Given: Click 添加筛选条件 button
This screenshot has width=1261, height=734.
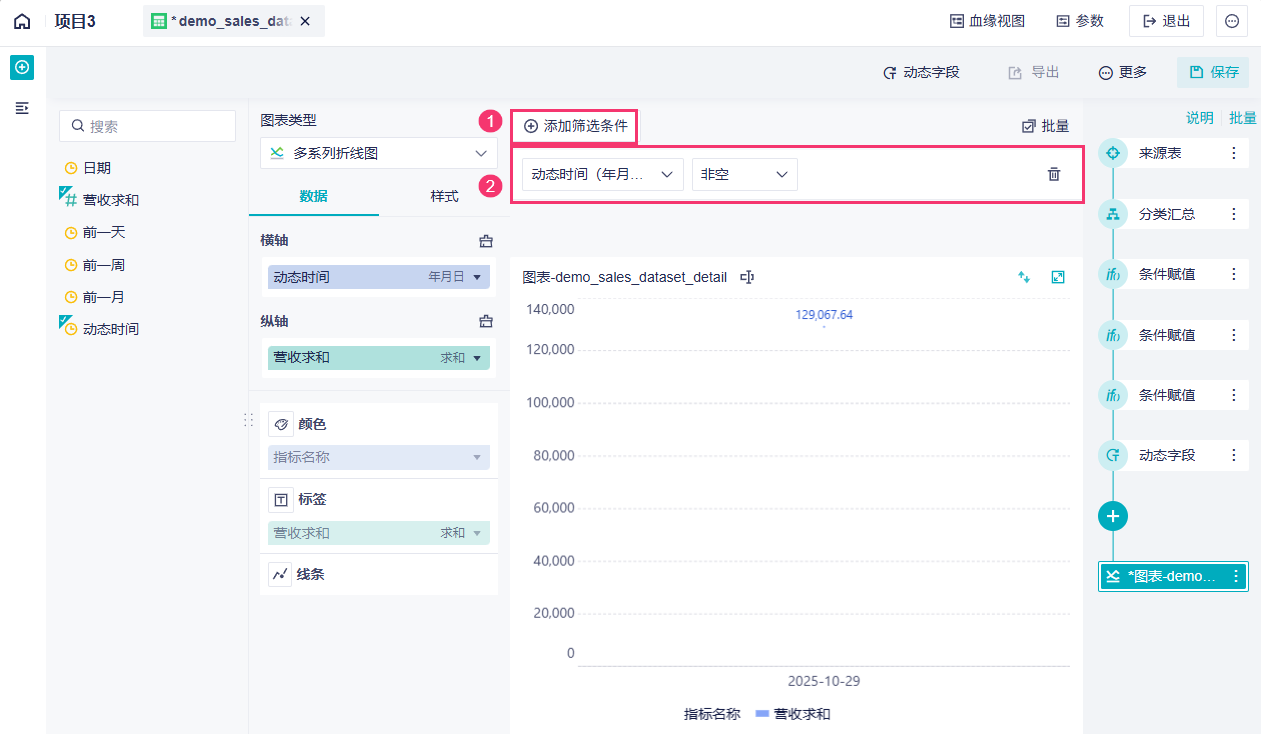Looking at the screenshot, I should 575,126.
